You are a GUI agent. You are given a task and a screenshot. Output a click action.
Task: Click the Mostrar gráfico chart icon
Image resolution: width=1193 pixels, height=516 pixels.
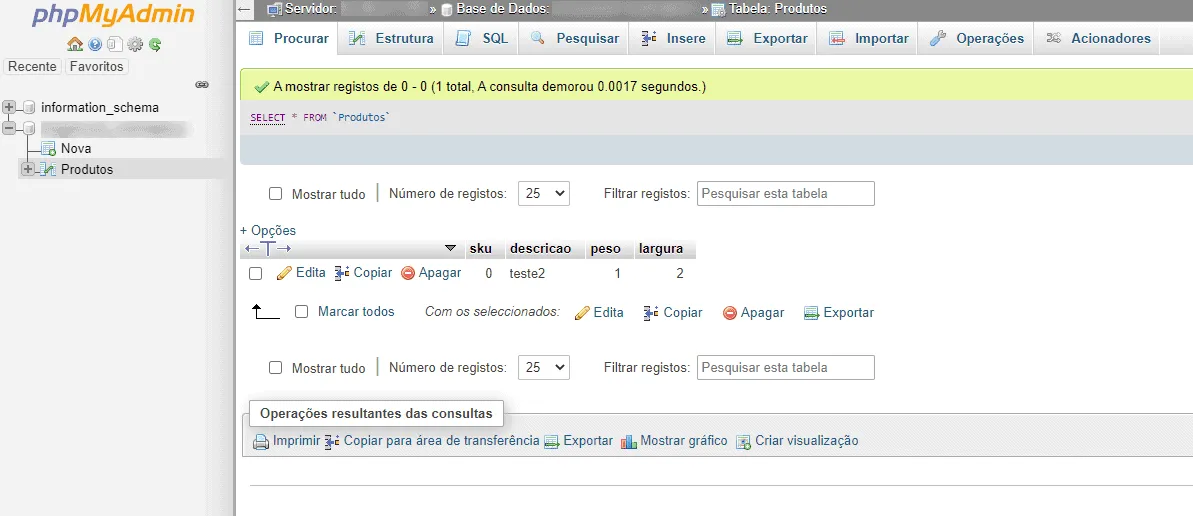tap(628, 441)
